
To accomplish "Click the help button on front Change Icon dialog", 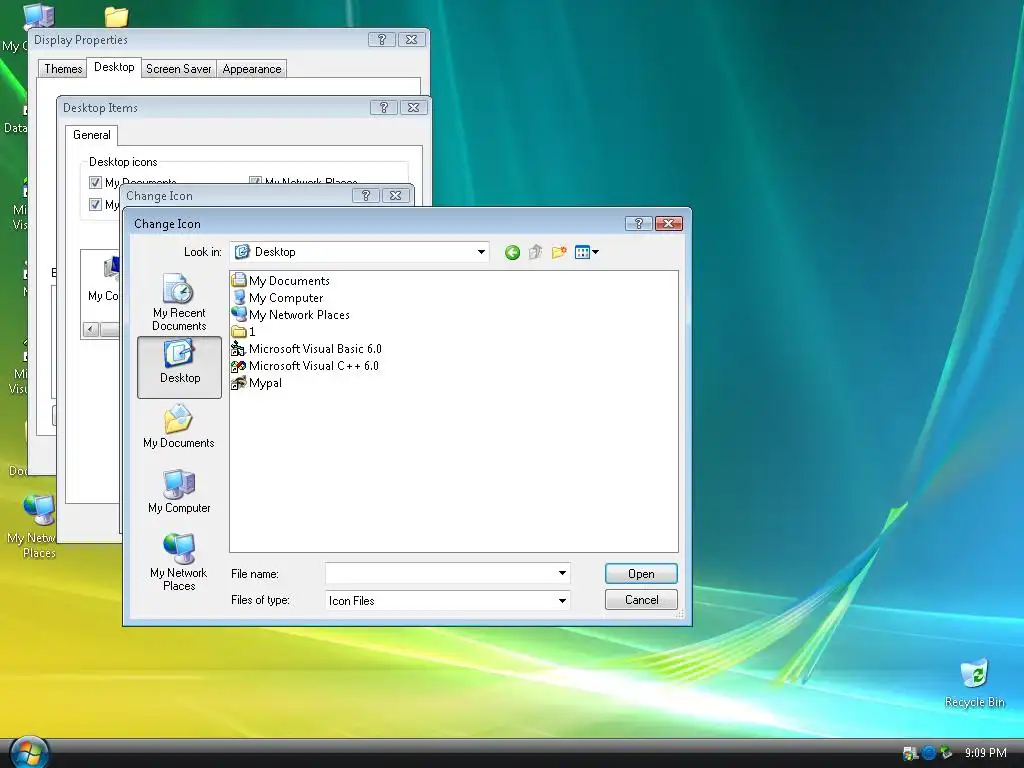I will click(x=638, y=223).
